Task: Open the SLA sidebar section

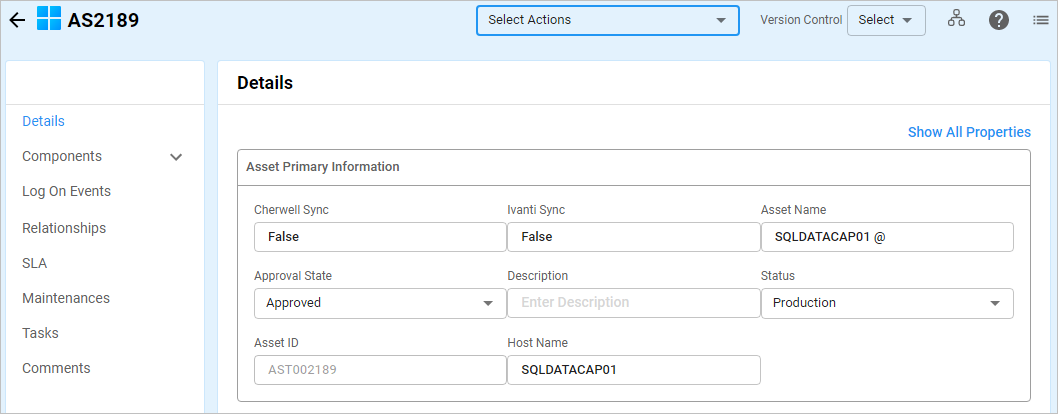Action: (35, 263)
